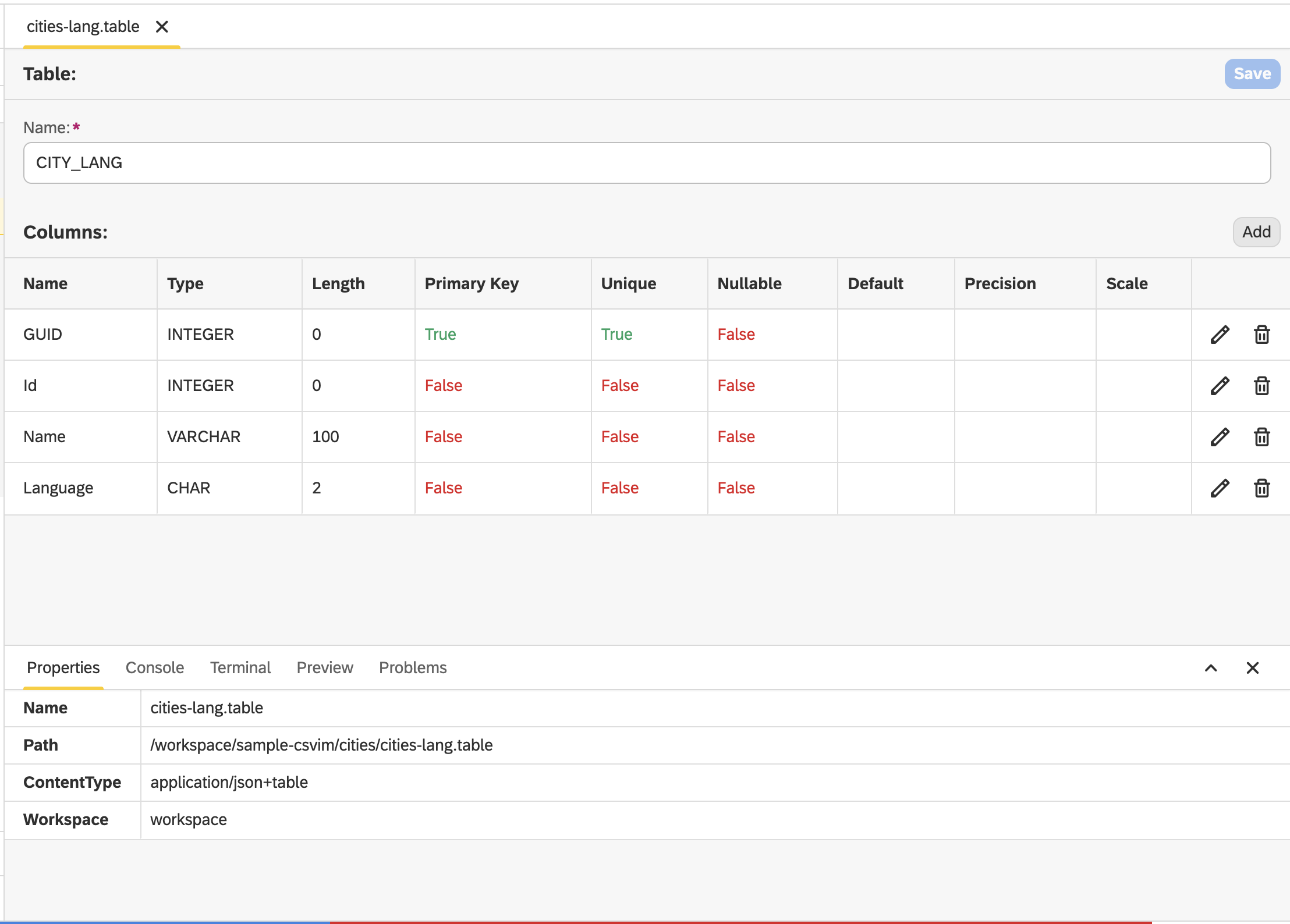Viewport: 1290px width, 924px height.
Task: Open the Console tab
Action: tap(155, 667)
